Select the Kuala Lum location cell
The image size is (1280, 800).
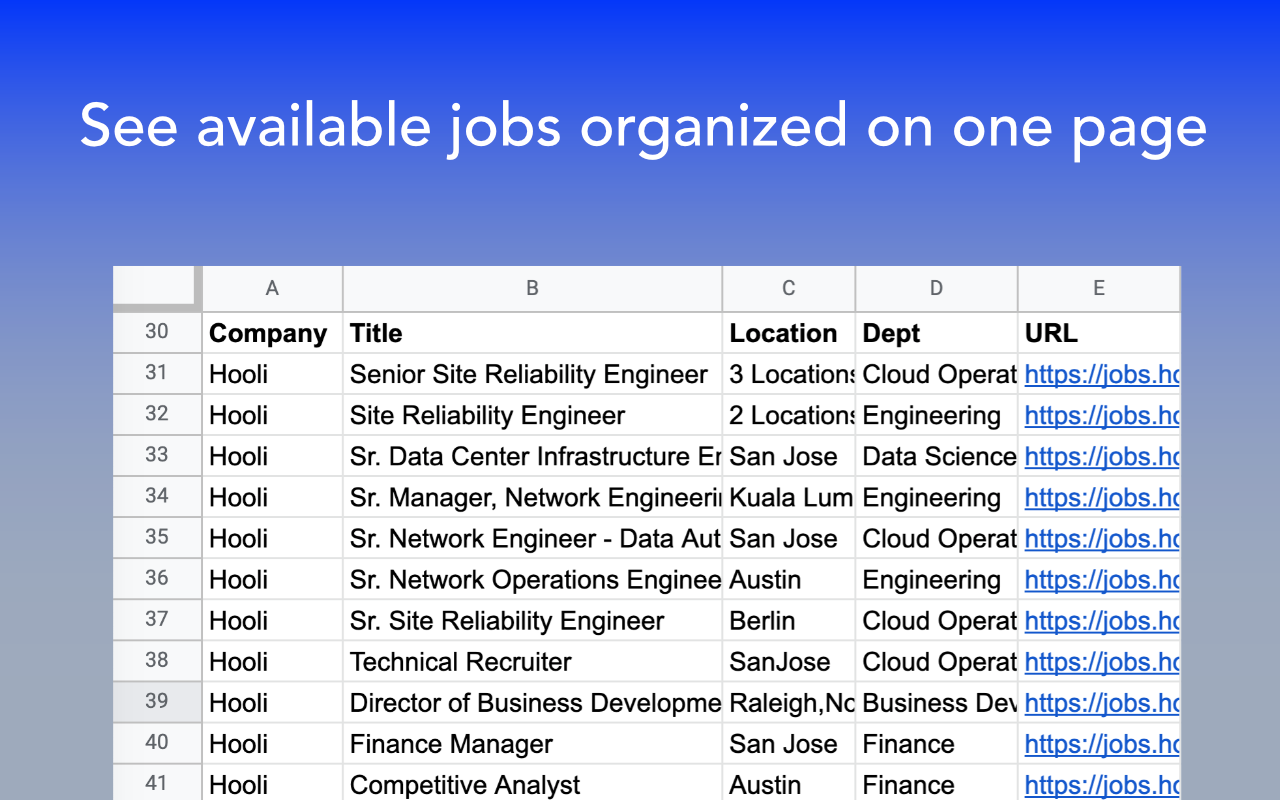click(789, 497)
